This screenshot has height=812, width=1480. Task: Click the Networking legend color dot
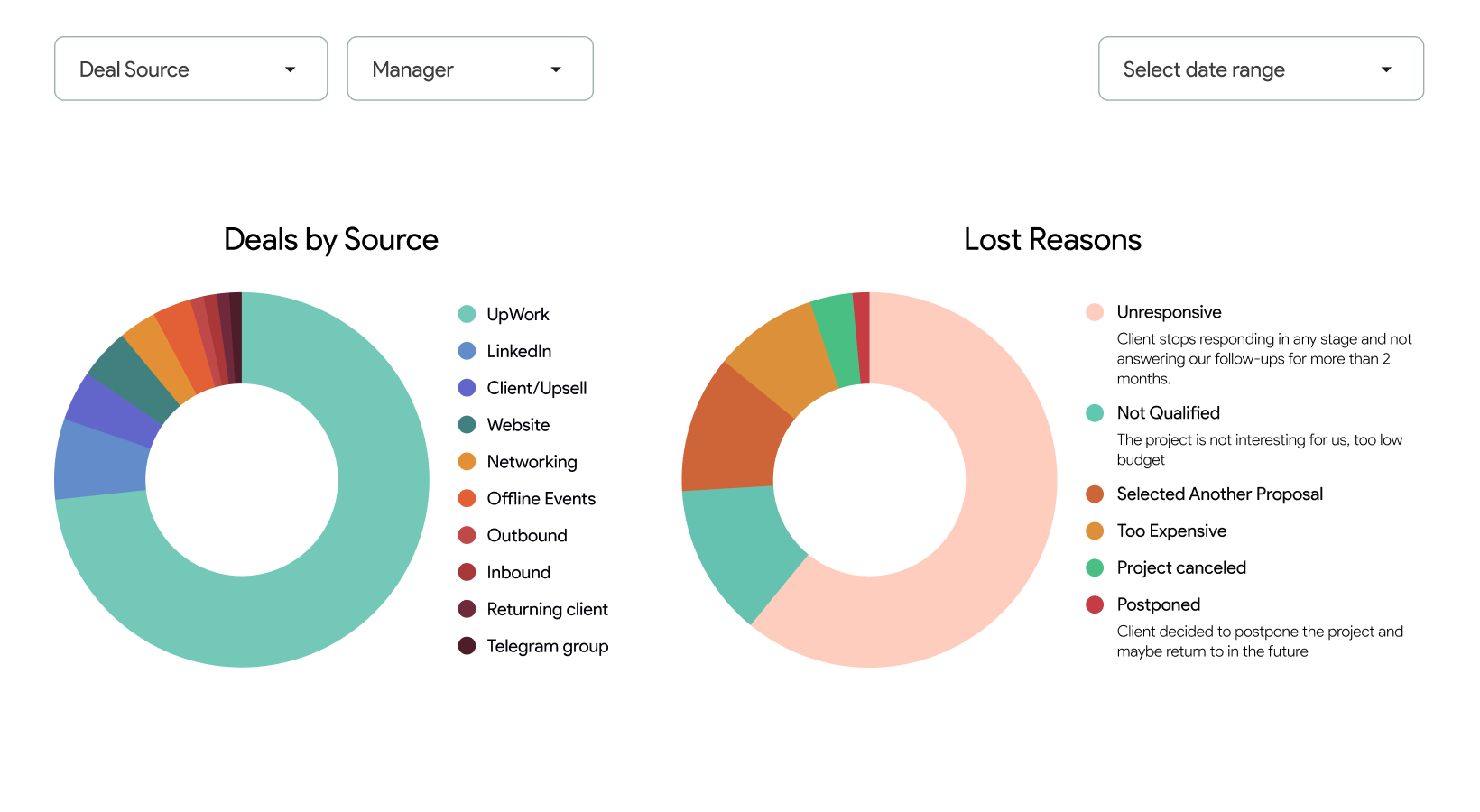(x=466, y=461)
